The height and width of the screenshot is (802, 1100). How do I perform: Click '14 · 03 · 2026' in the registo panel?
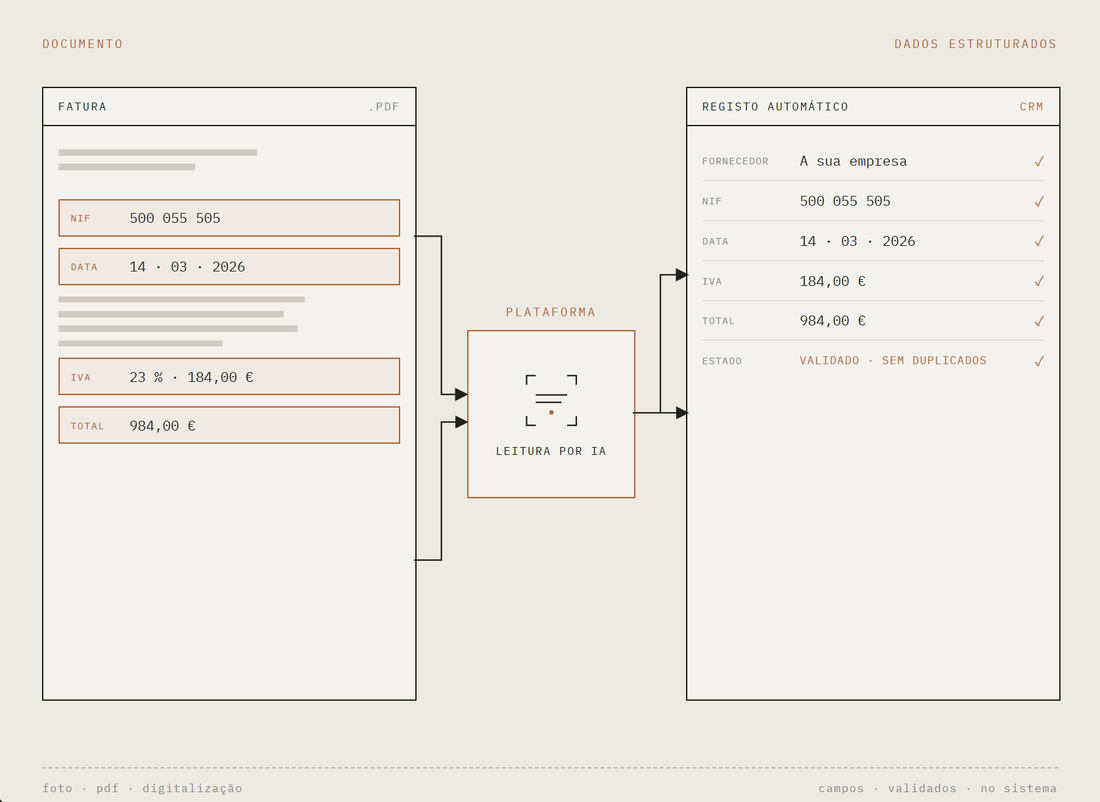857,241
